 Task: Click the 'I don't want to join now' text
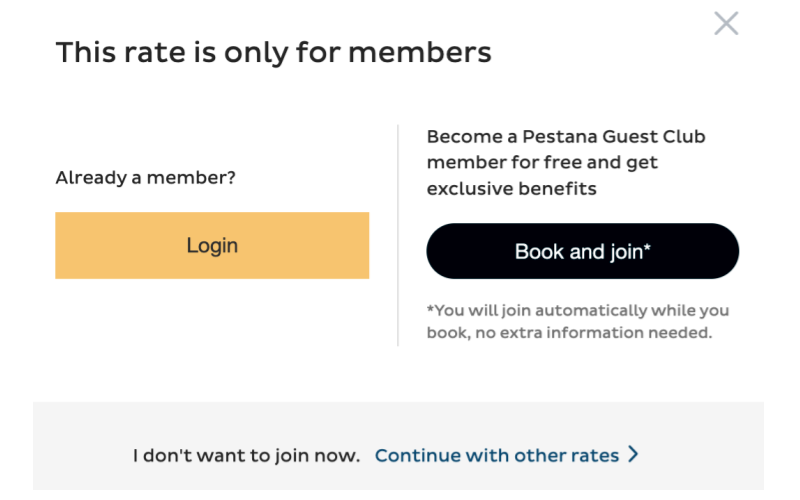click(246, 455)
